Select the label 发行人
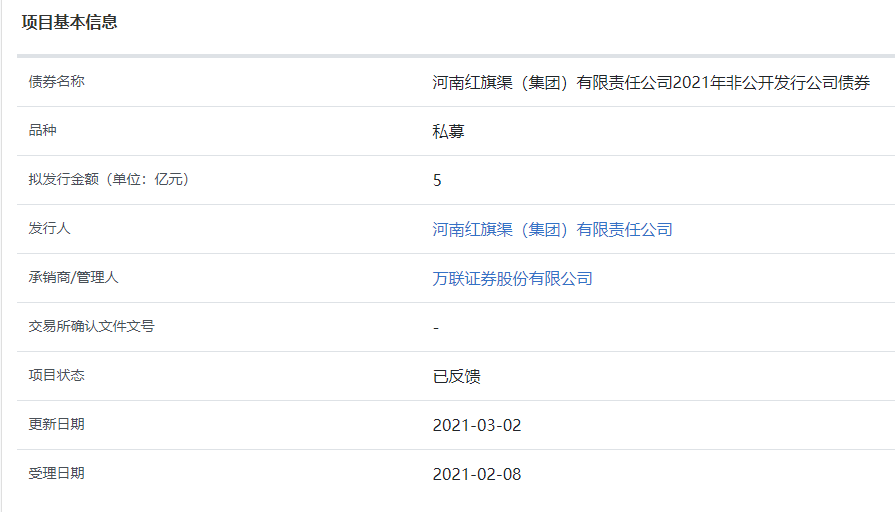Viewport: 895px width, 512px height. pyautogui.click(x=49, y=228)
